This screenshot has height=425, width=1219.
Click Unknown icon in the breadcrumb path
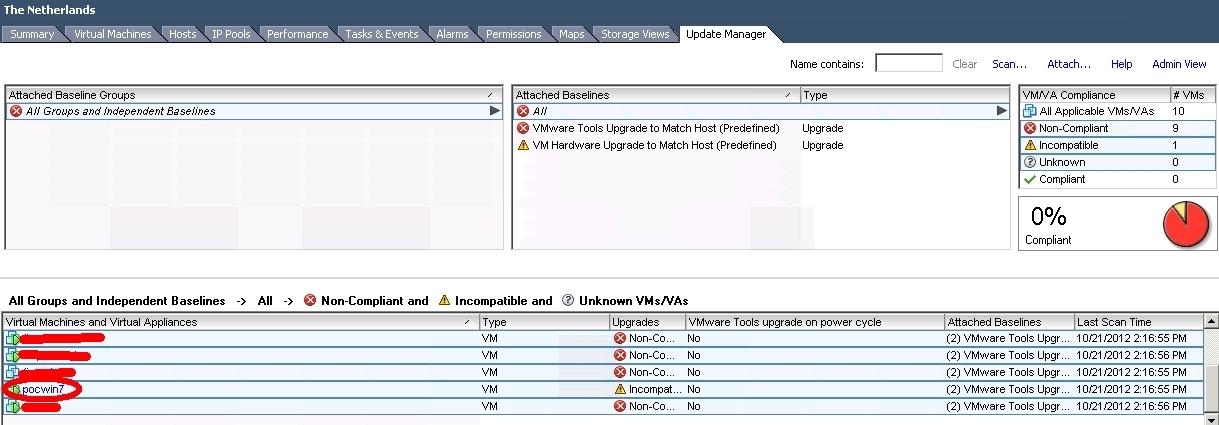click(x=567, y=300)
